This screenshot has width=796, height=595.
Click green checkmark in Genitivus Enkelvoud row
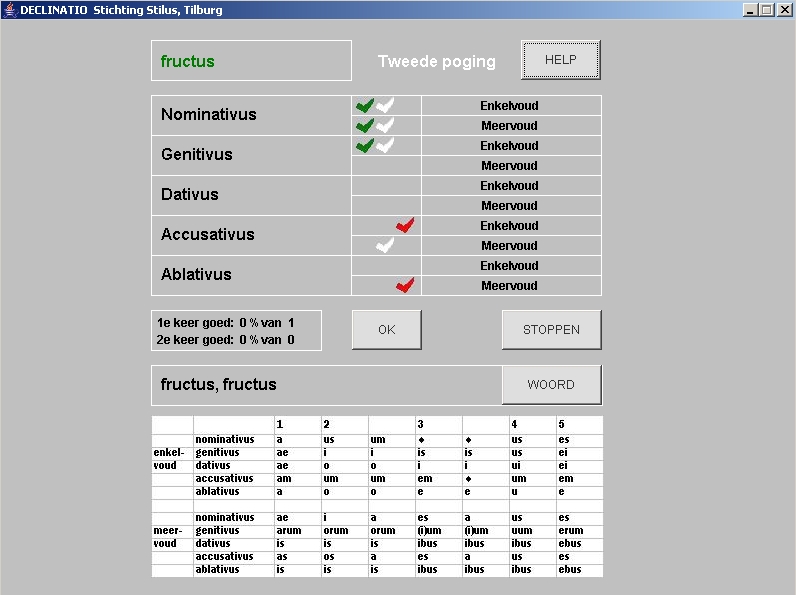click(x=365, y=145)
